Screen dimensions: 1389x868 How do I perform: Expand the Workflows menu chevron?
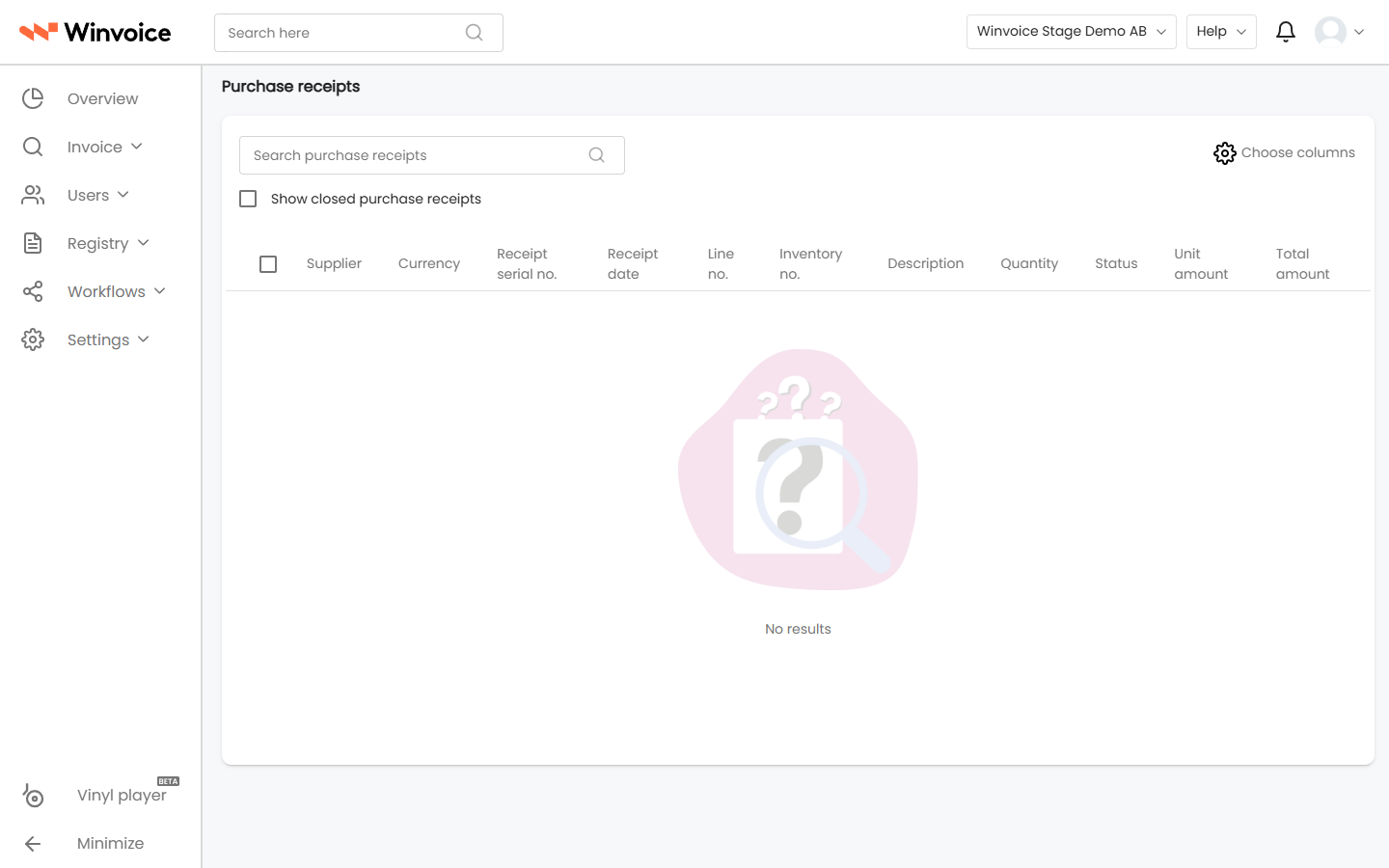point(160,291)
